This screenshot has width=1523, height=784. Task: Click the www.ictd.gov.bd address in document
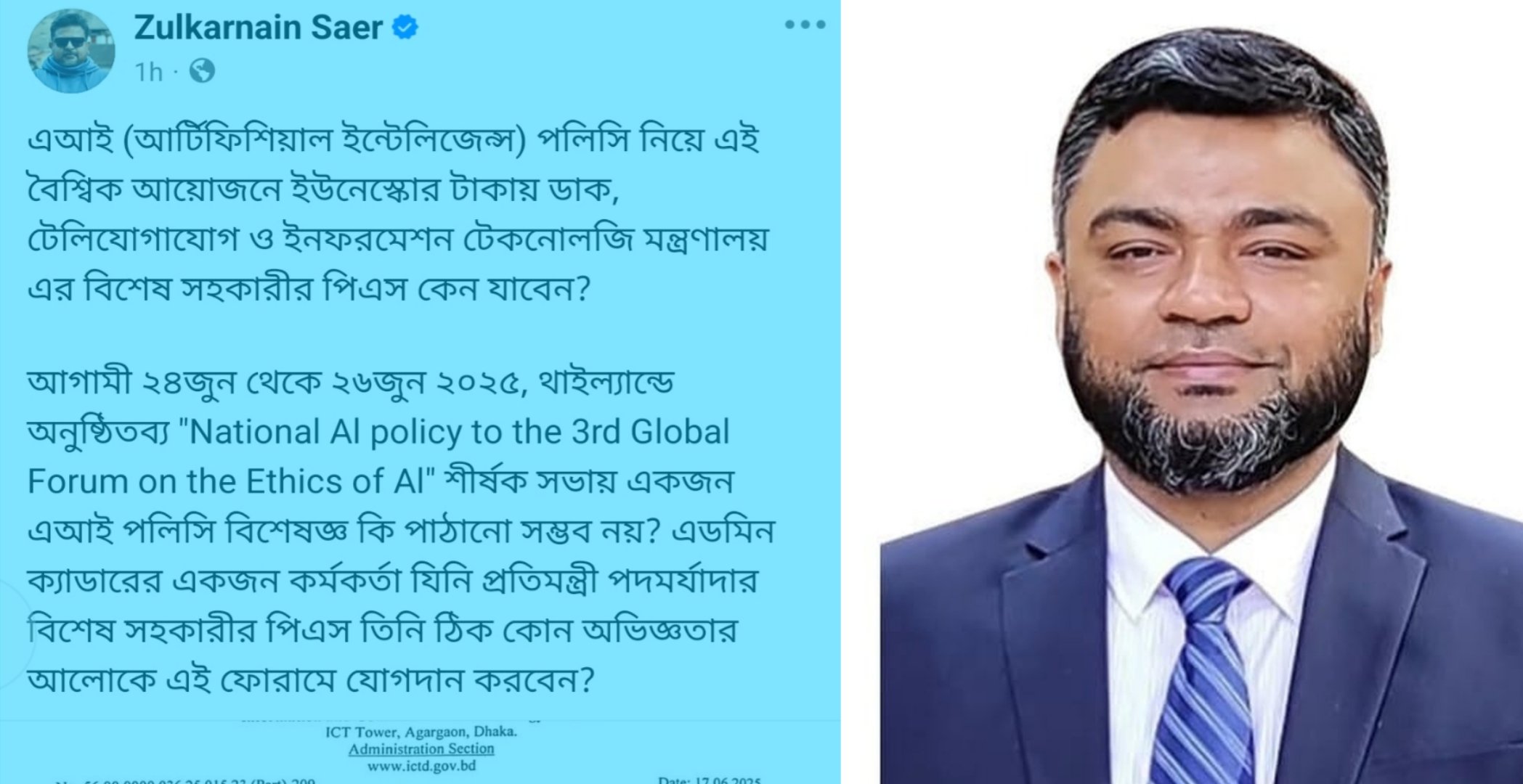pos(421,765)
